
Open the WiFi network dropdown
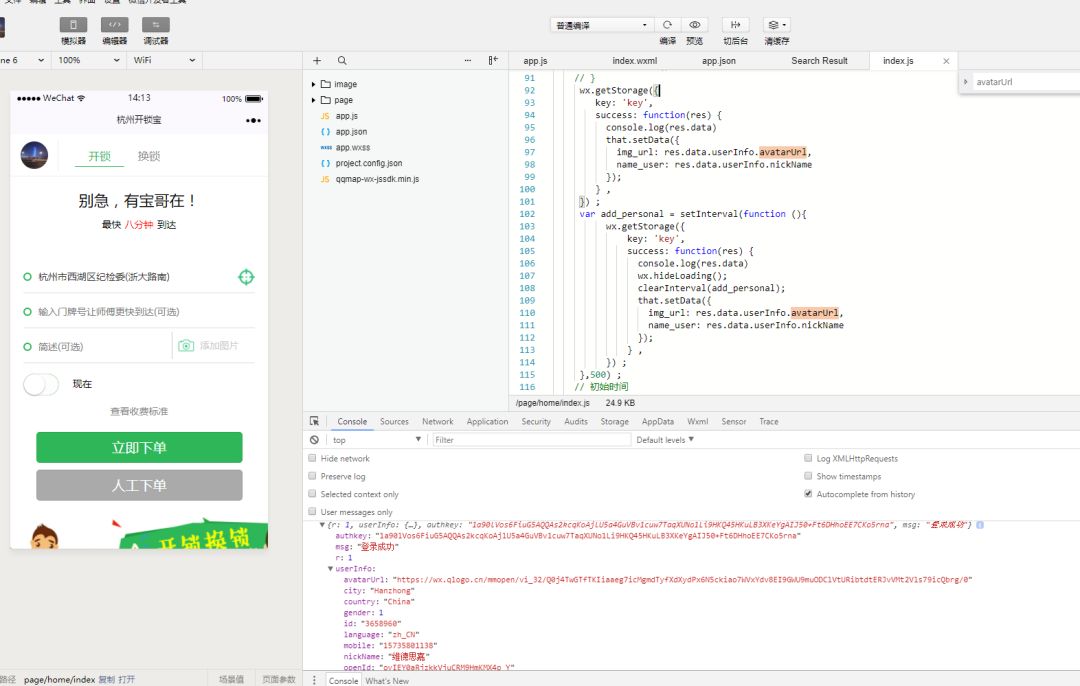pyautogui.click(x=164, y=61)
